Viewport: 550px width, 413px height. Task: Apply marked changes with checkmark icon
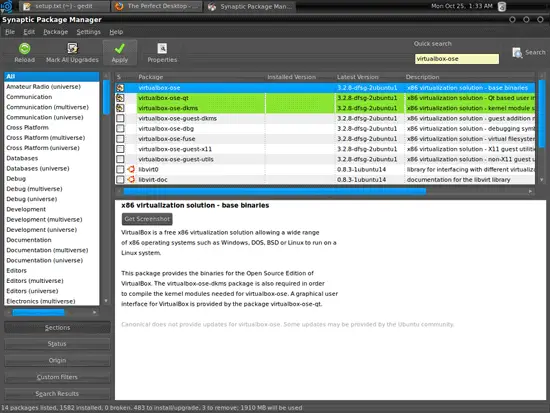tap(120, 48)
